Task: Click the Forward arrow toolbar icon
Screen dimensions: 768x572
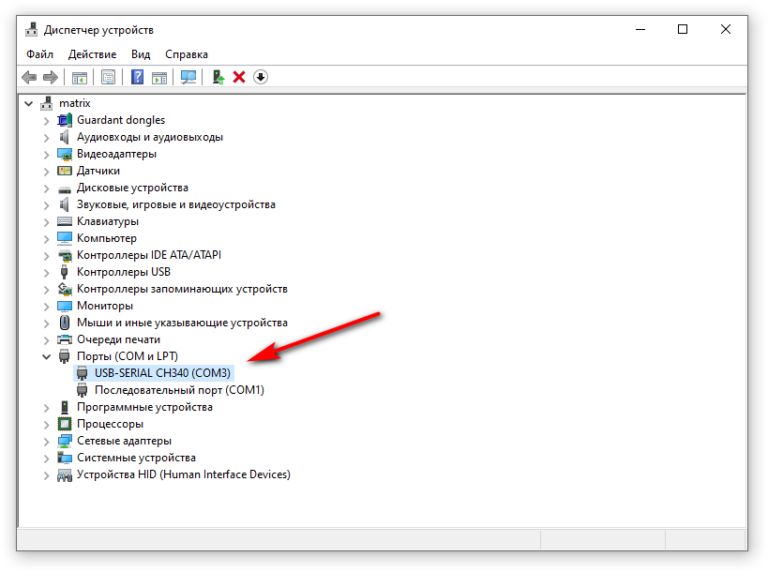Action: click(x=50, y=77)
